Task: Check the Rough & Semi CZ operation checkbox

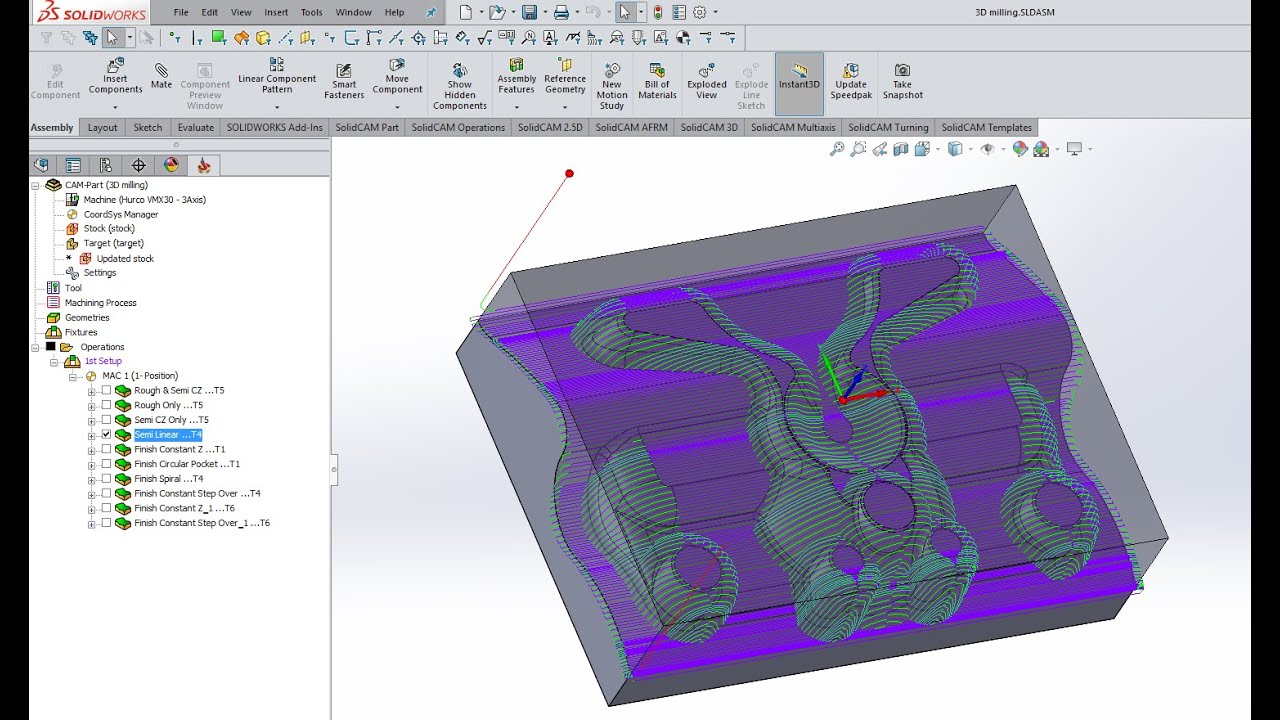Action: (106, 390)
